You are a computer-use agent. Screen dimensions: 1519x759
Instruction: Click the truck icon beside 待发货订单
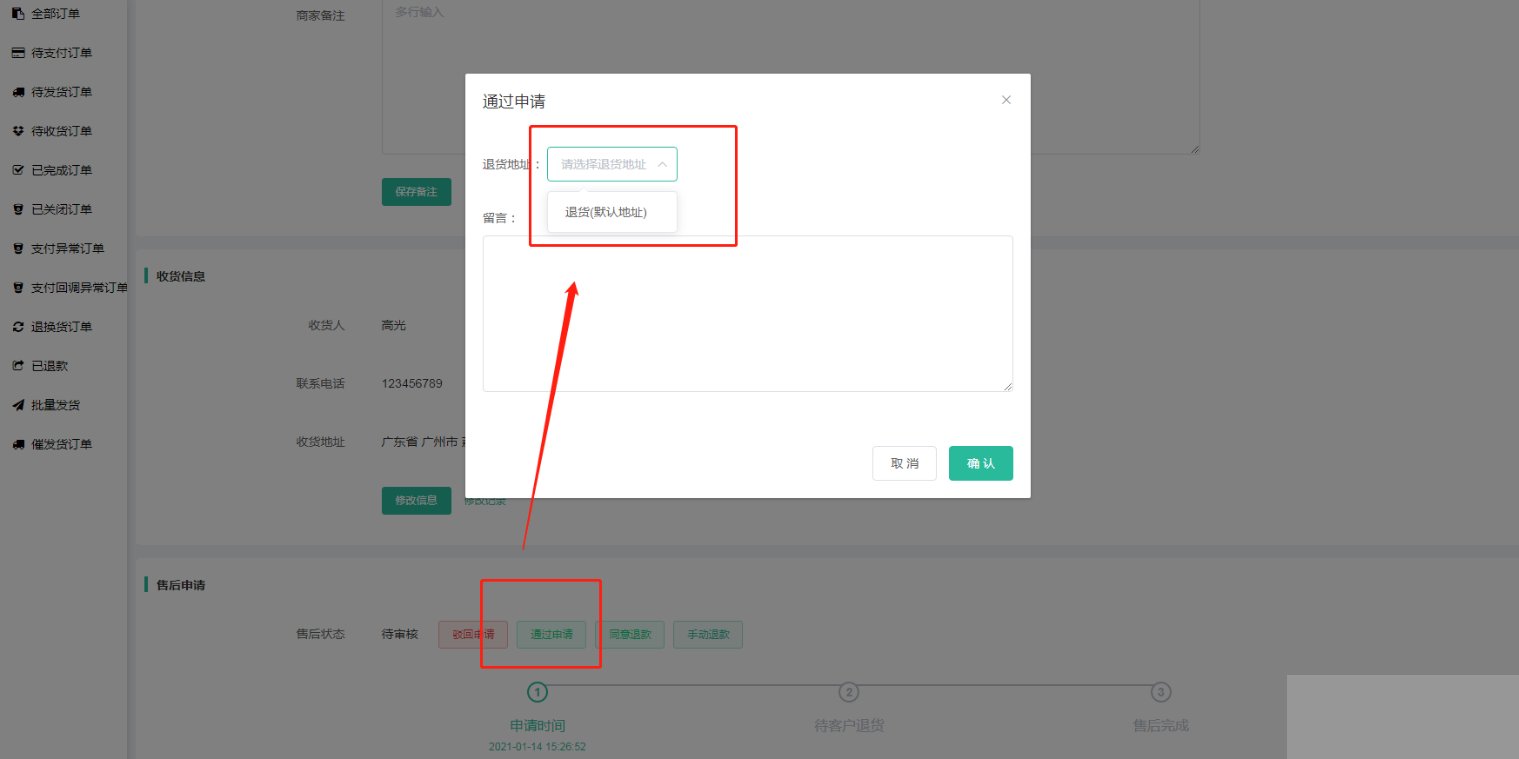coord(18,92)
